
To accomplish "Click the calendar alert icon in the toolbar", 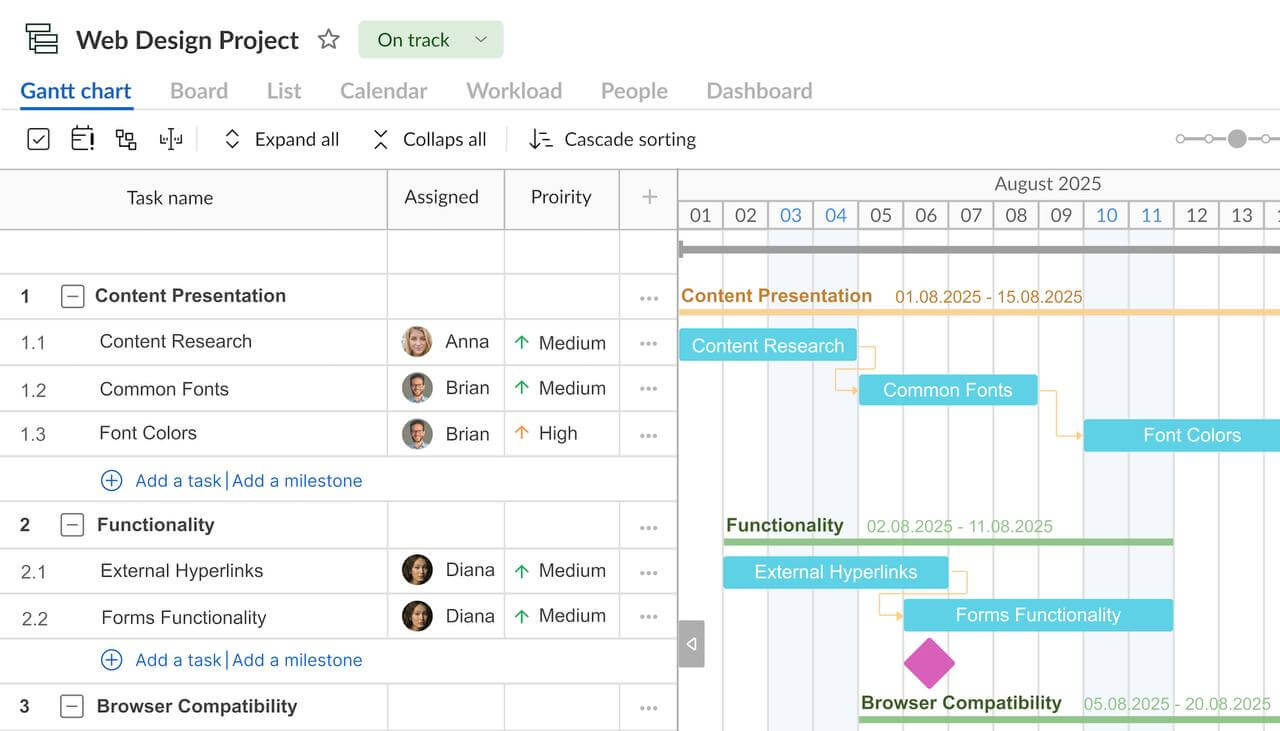I will 82,139.
